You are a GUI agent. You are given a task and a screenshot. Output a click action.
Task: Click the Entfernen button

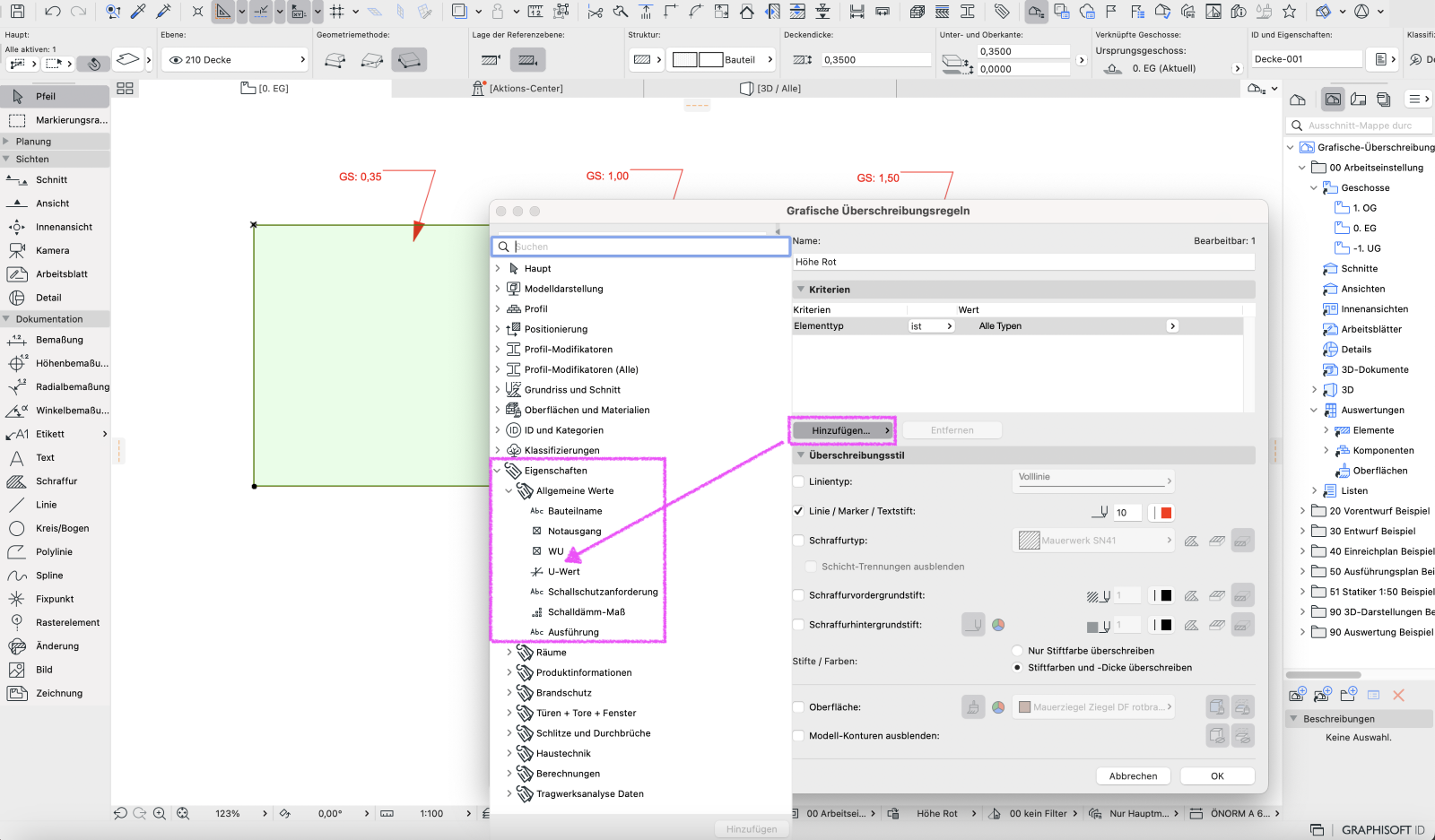click(x=952, y=430)
